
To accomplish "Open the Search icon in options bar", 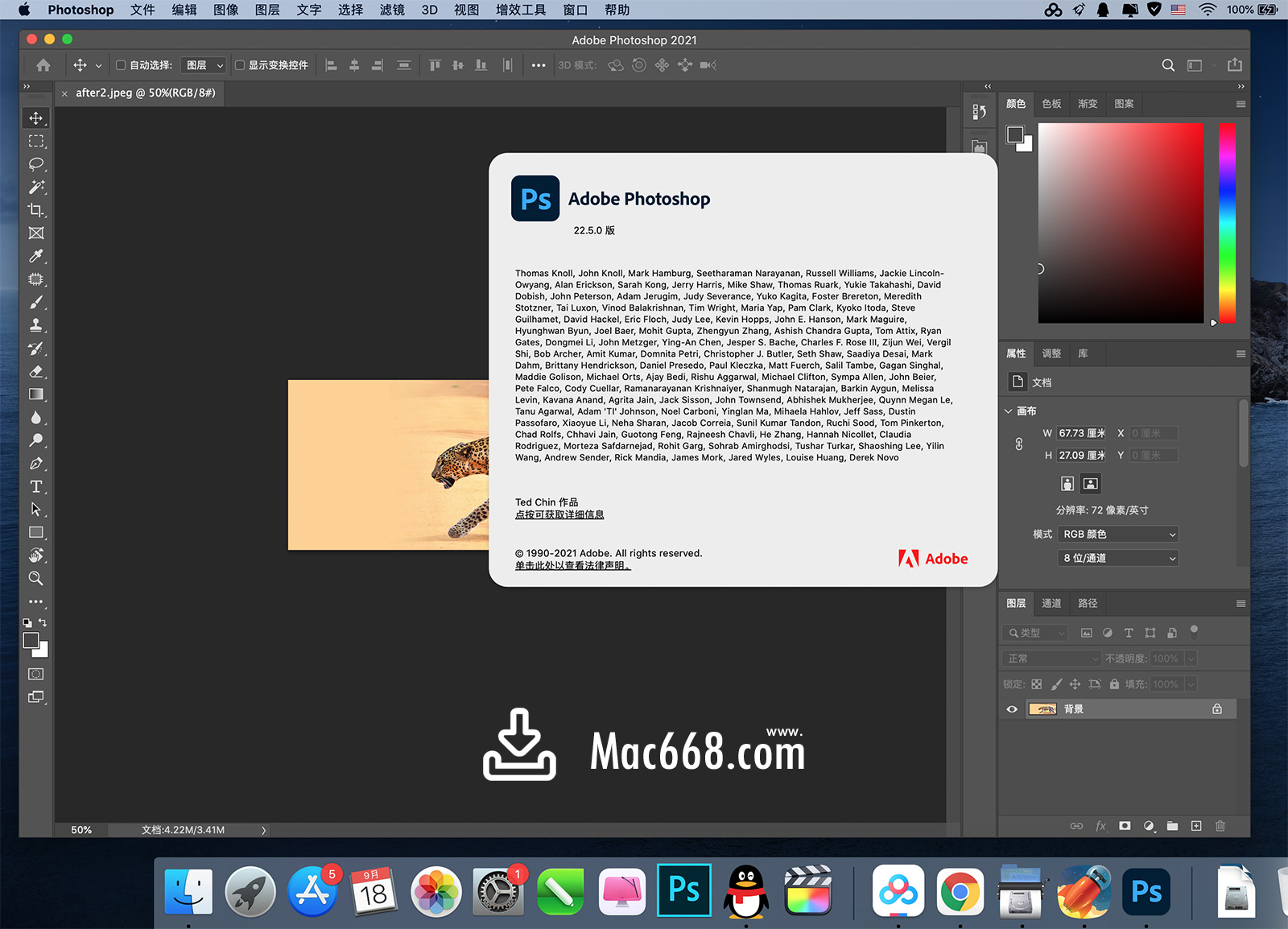I will point(1168,65).
